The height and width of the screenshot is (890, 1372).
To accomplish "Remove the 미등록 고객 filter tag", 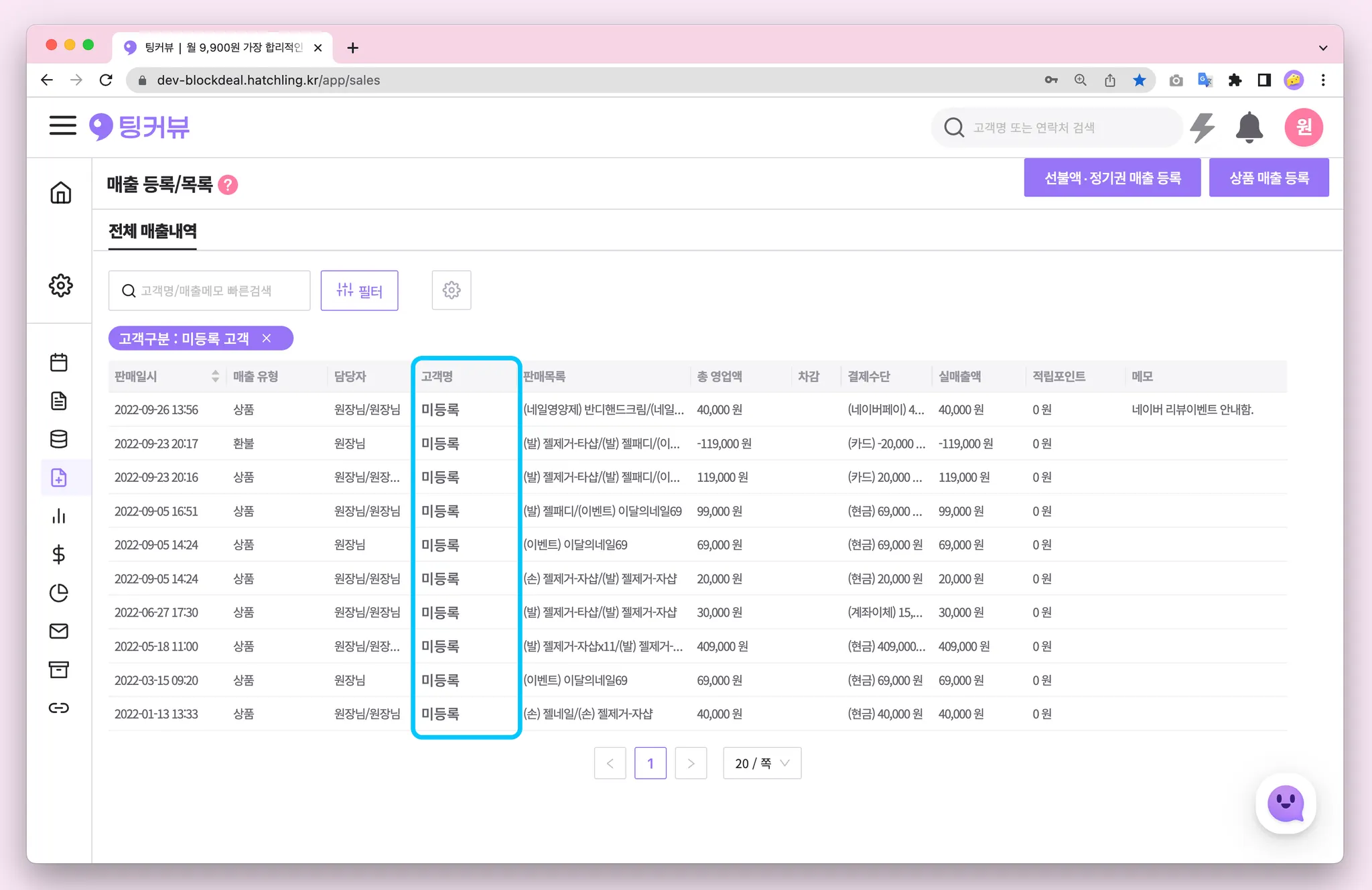I will 267,338.
